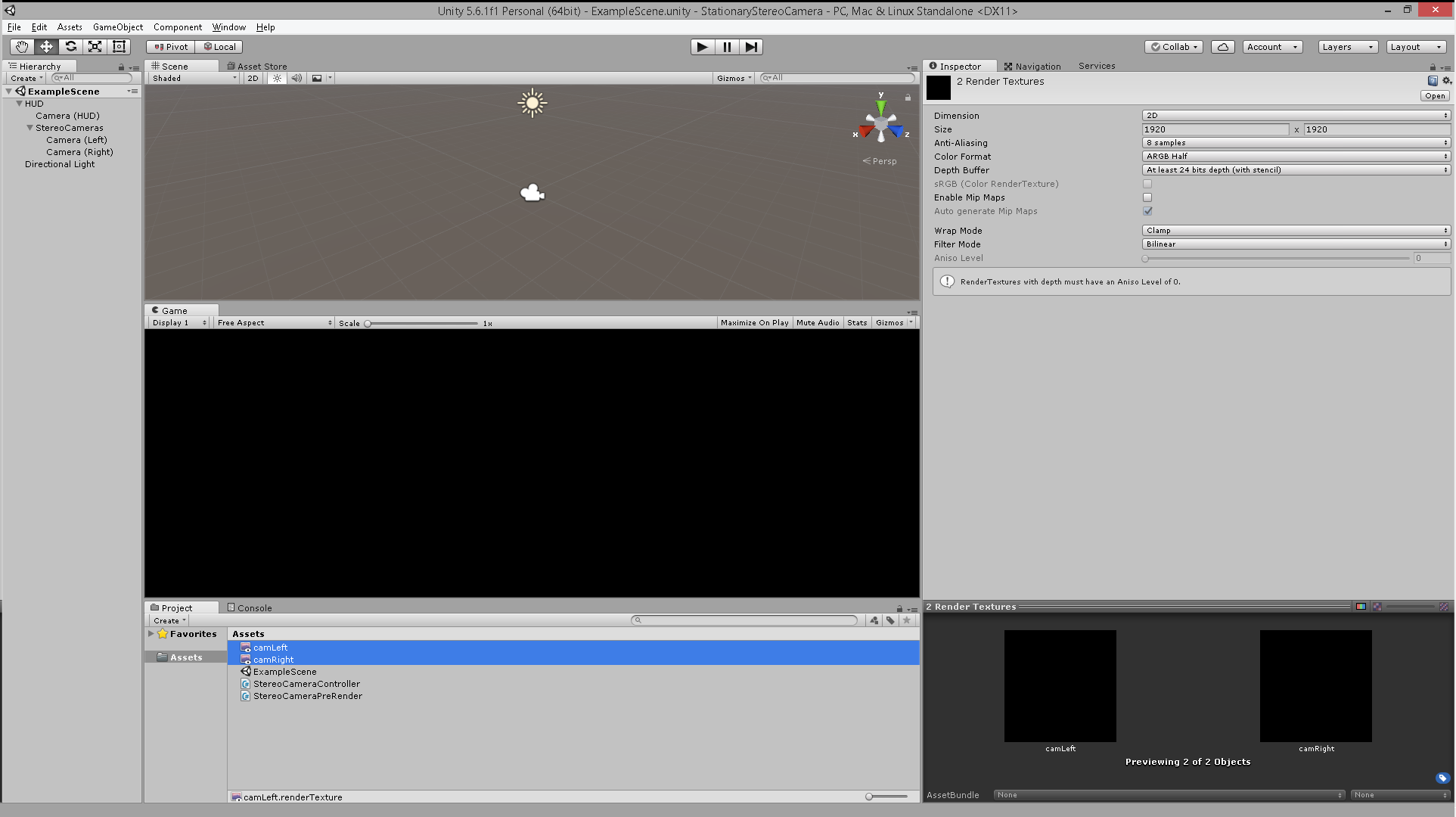The width and height of the screenshot is (1456, 817).
Task: Toggle the 2D scene view mode
Action: pyautogui.click(x=253, y=78)
